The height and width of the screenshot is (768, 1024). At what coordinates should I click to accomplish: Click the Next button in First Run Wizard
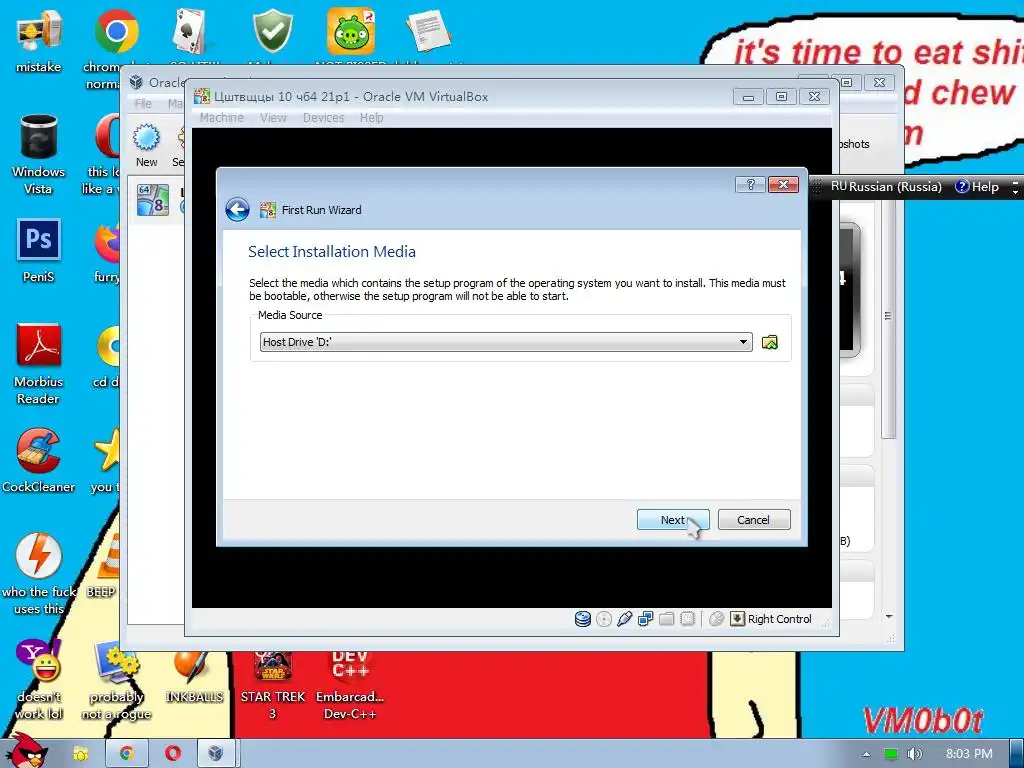click(x=673, y=520)
